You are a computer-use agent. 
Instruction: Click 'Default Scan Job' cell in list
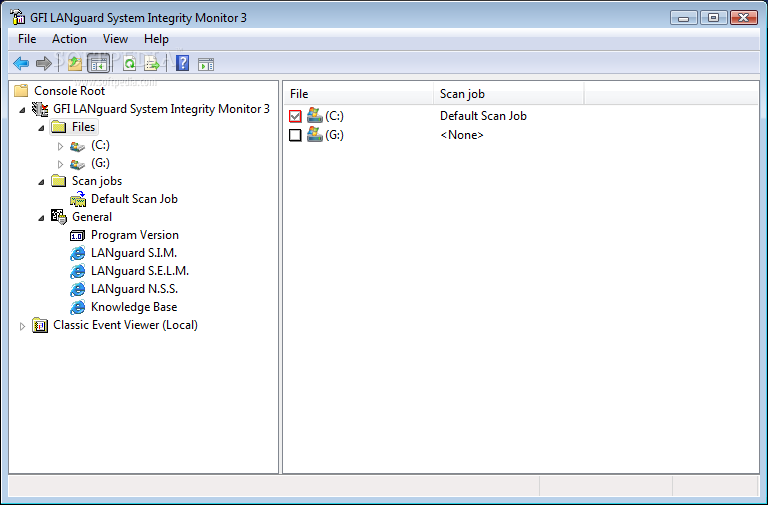pyautogui.click(x=483, y=116)
